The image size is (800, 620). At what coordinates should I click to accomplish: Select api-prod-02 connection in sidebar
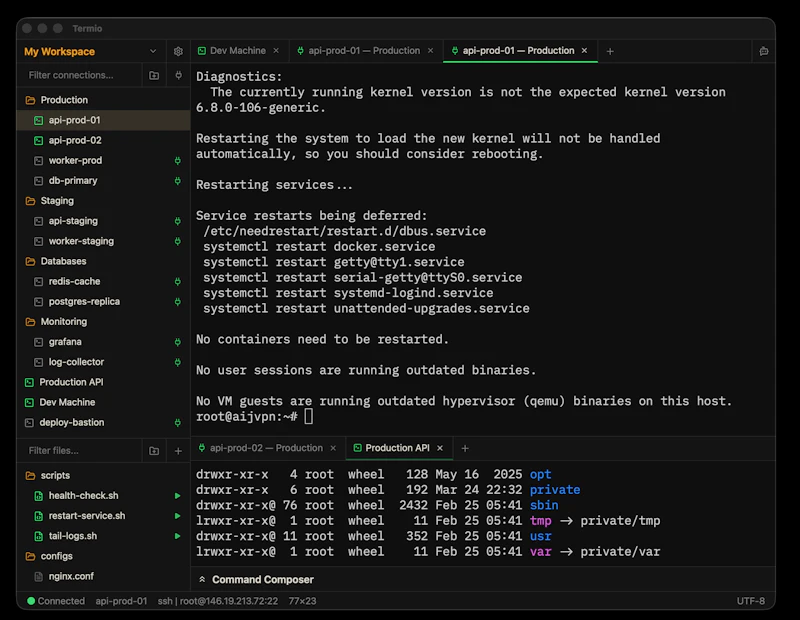click(x=104, y=140)
